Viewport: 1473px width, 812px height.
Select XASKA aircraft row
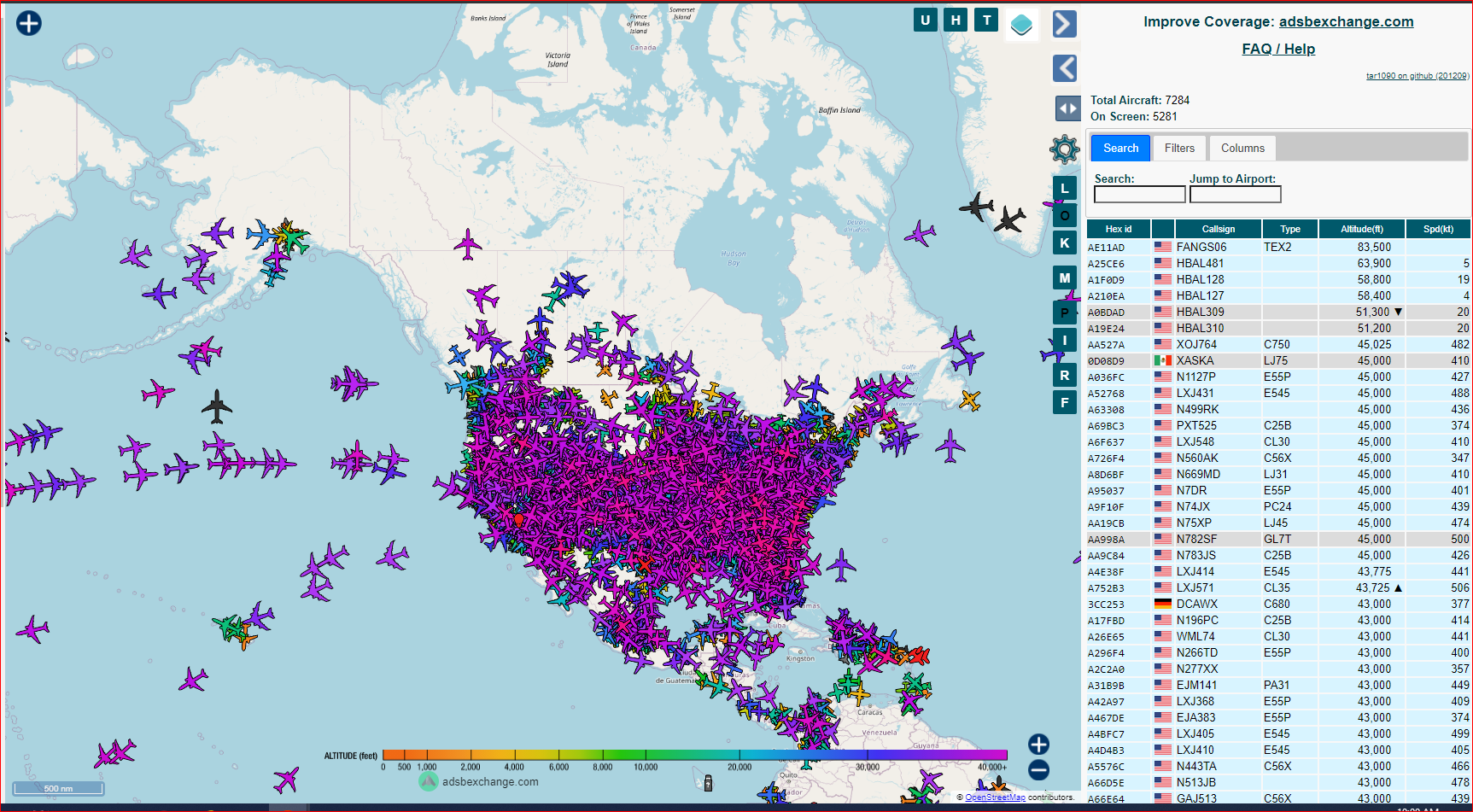tap(1278, 361)
